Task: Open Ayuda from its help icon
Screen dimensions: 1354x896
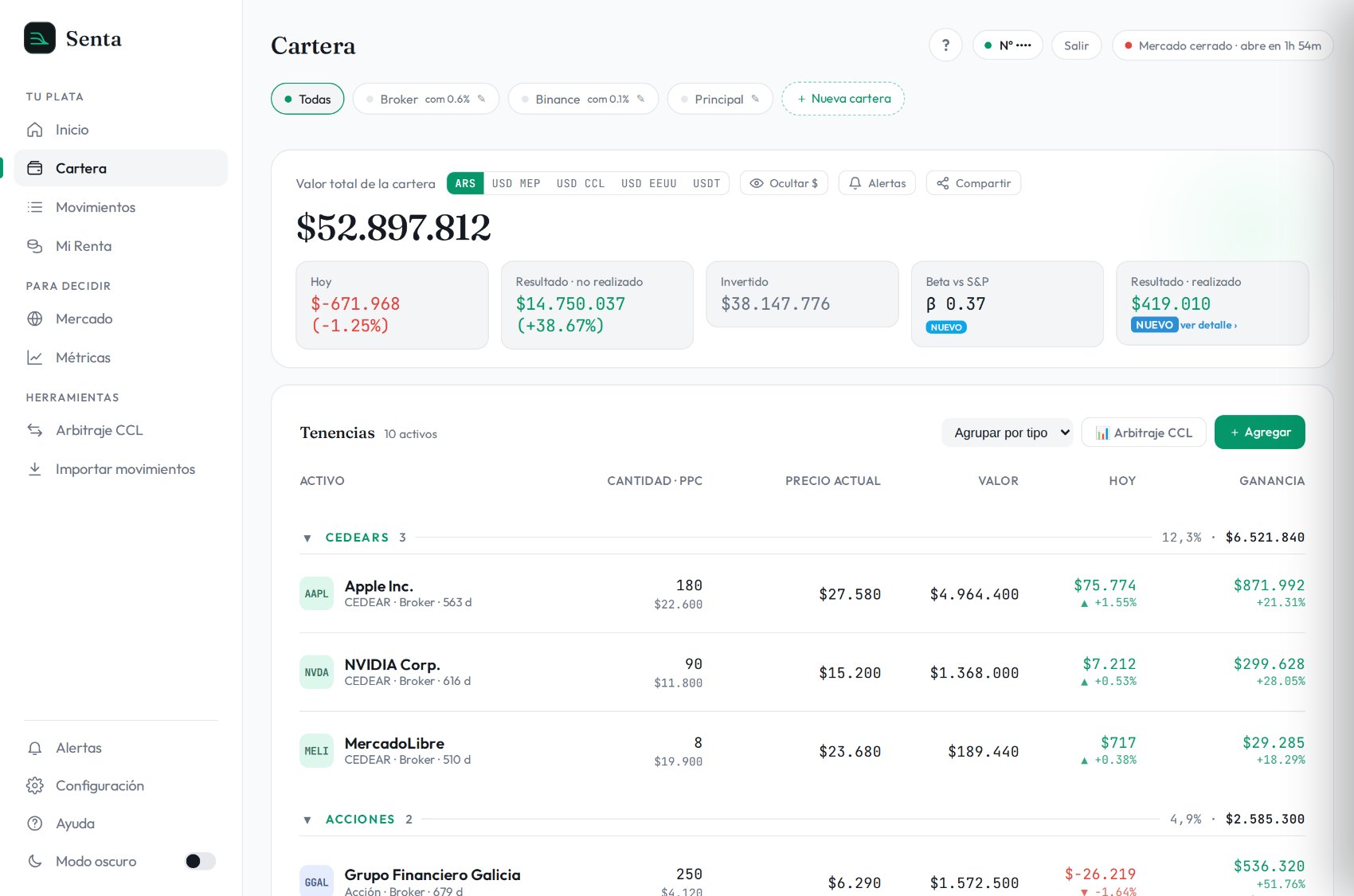Action: [x=35, y=824]
